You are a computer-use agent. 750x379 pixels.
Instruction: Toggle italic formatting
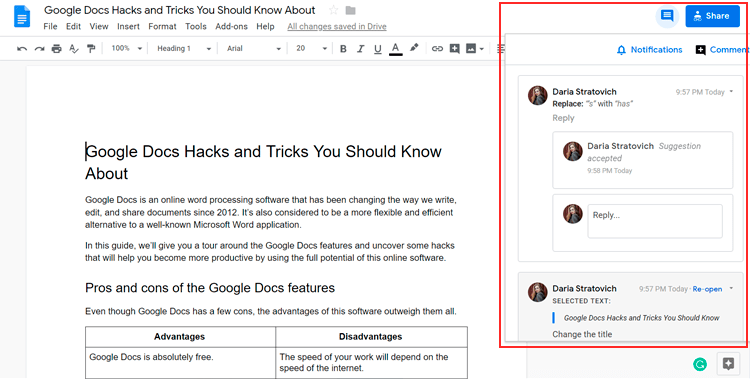pos(360,48)
